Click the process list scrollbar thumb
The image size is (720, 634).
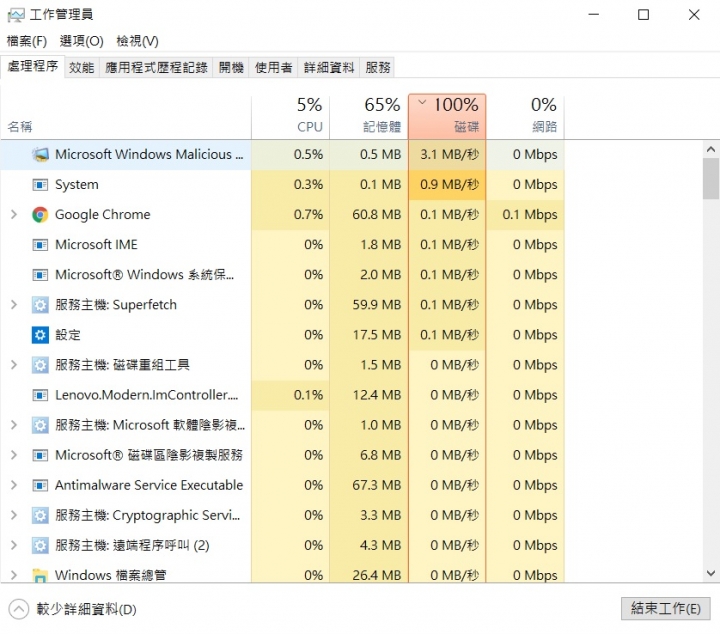711,179
